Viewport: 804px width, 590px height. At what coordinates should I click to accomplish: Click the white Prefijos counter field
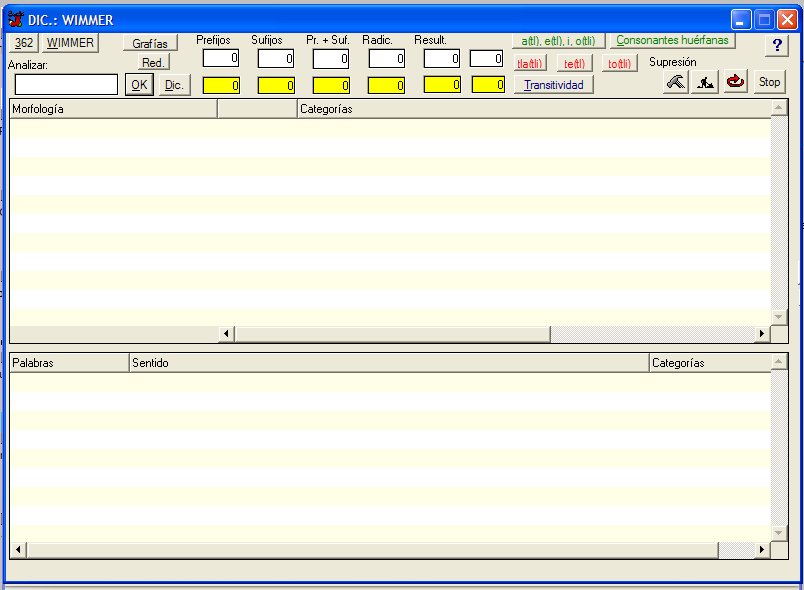(x=221, y=58)
